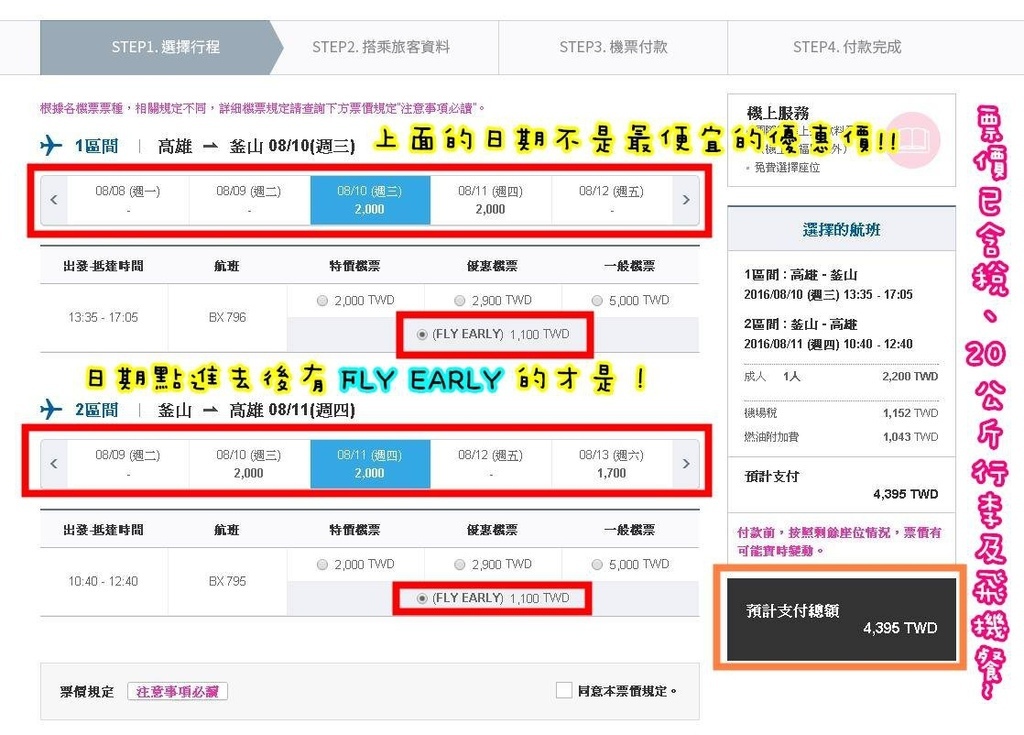Click the 預計支付總額 4,395 TWD total box
The width and height of the screenshot is (1024, 735).
(x=842, y=619)
